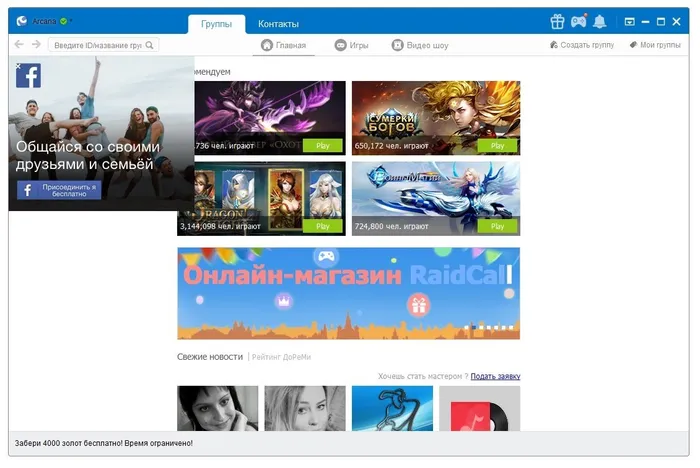
Task: Switch to the Контакты tab
Action: point(278,24)
